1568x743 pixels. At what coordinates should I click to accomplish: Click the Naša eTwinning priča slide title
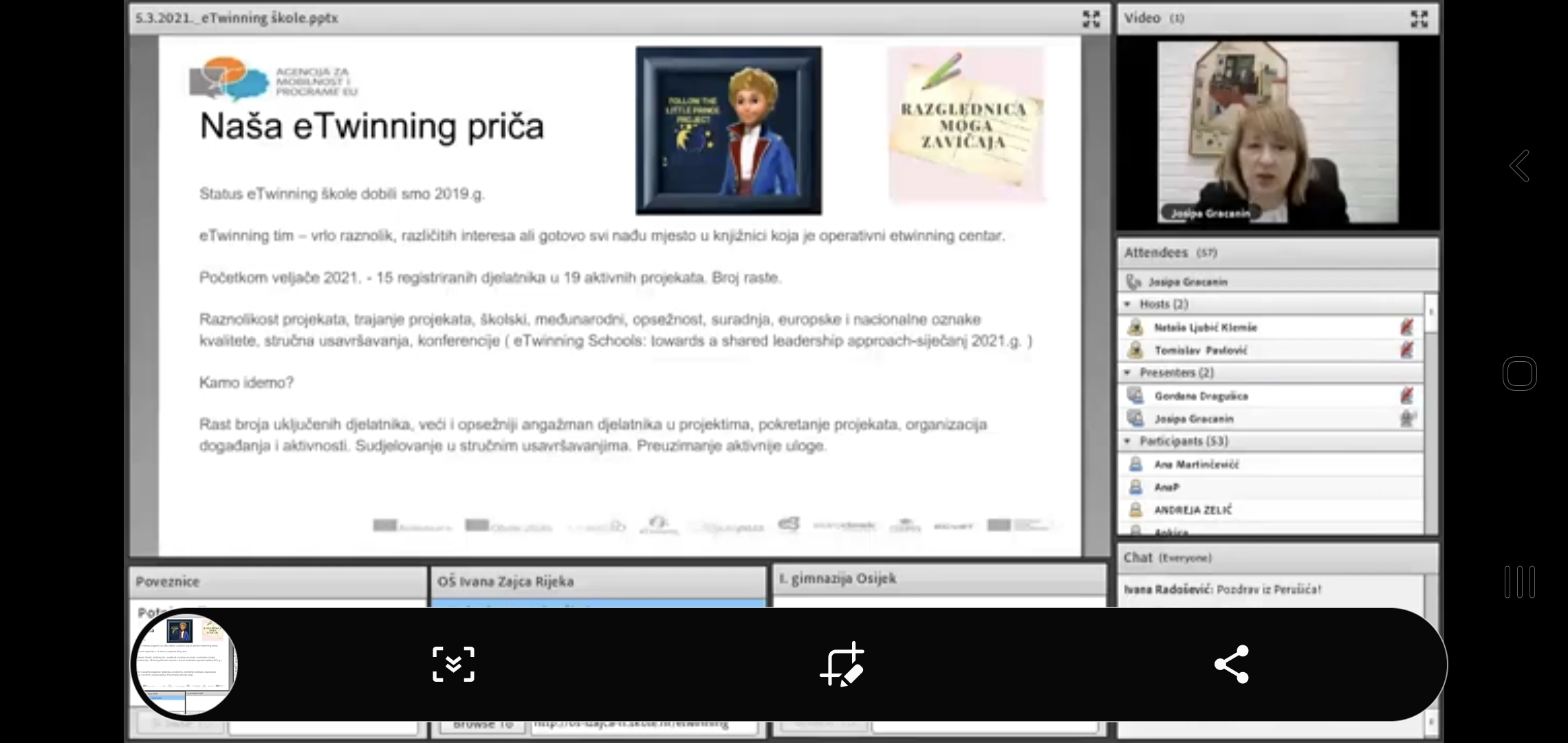pos(372,127)
